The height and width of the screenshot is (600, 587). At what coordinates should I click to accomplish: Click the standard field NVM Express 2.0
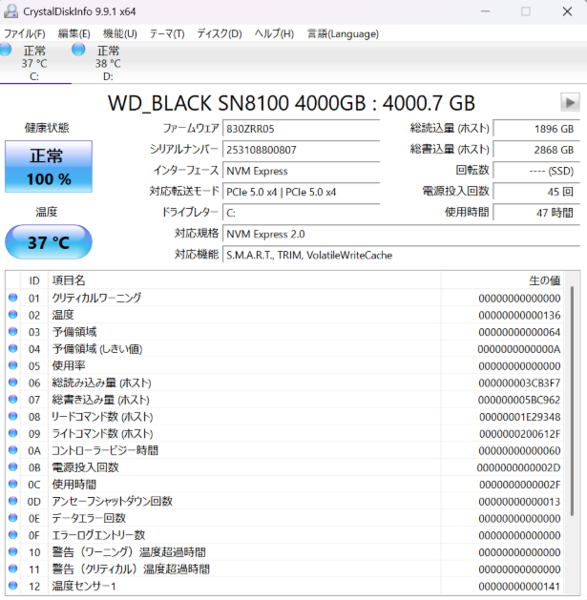401,234
